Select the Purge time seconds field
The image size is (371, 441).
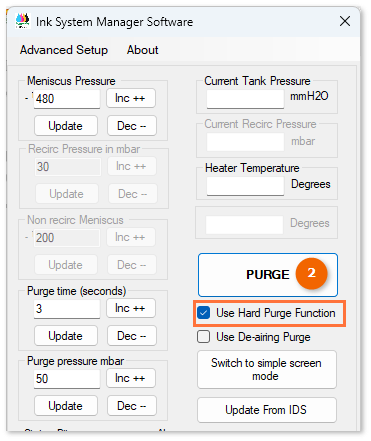pyautogui.click(x=67, y=309)
